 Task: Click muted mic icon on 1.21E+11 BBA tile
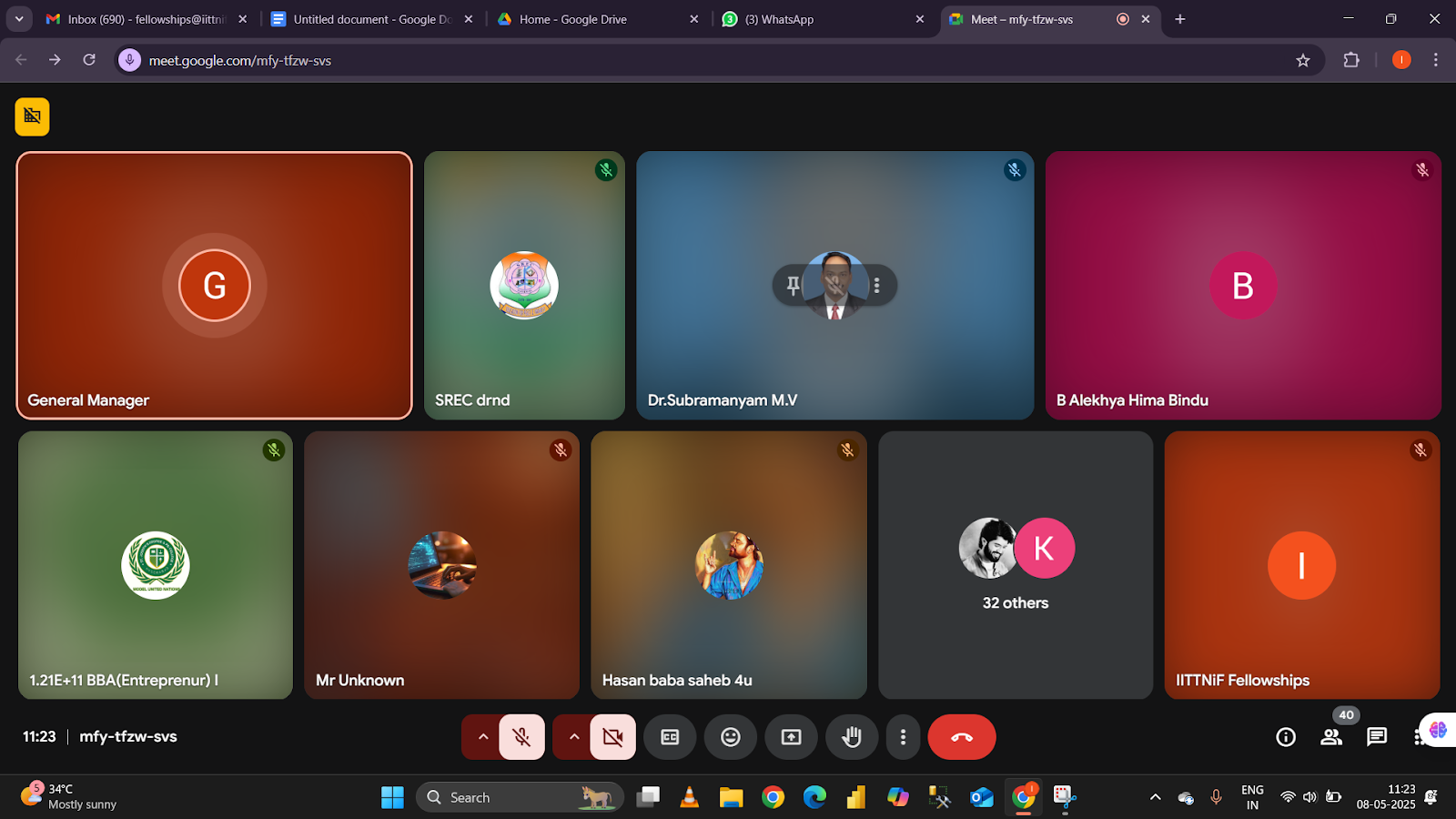coord(274,450)
